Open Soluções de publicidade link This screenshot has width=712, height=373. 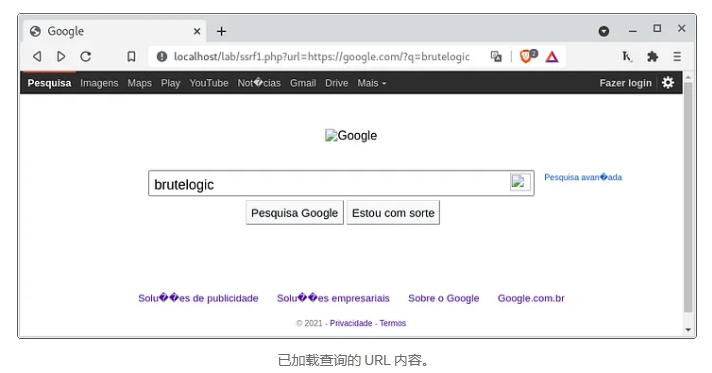click(198, 298)
